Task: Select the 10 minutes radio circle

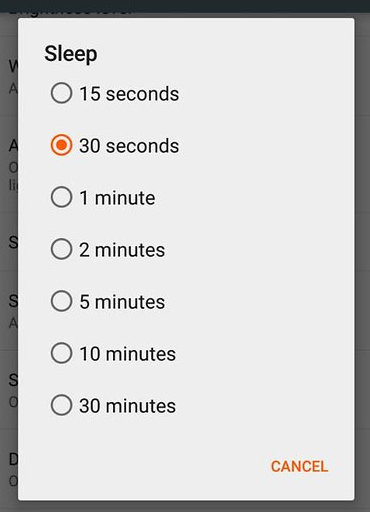Action: click(61, 353)
